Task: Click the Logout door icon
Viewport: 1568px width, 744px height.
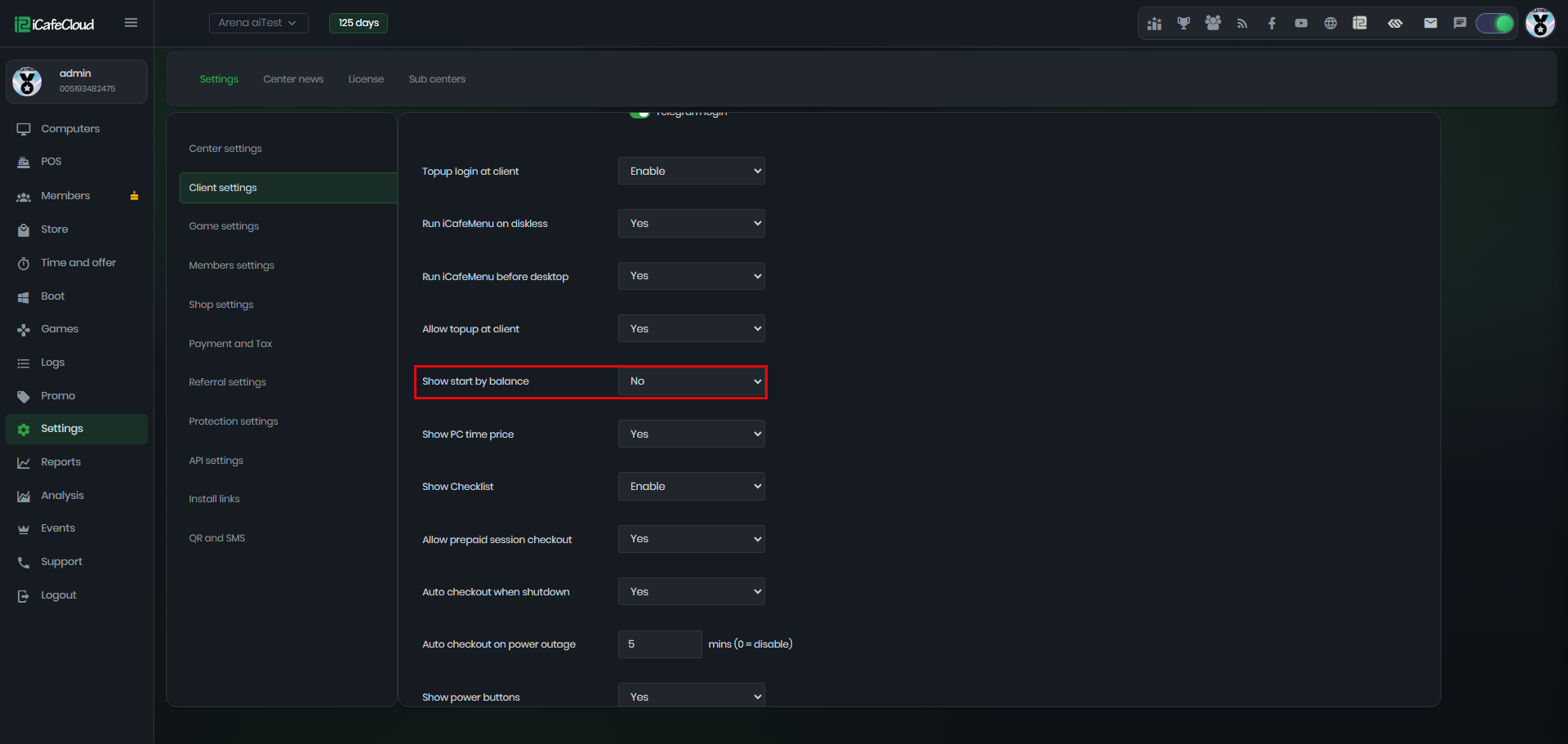Action: click(x=24, y=596)
